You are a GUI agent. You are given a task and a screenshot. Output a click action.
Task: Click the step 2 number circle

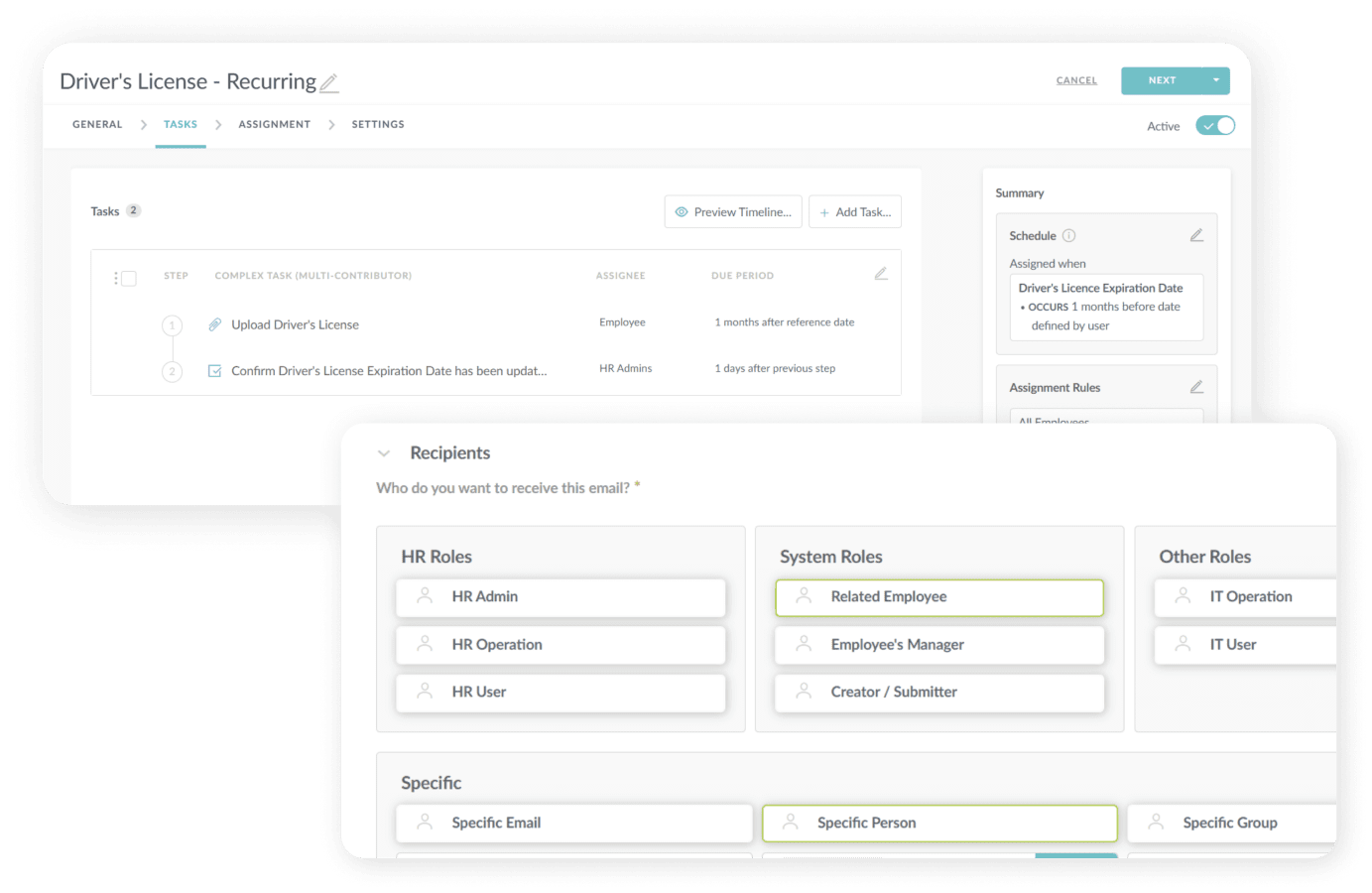coord(172,369)
